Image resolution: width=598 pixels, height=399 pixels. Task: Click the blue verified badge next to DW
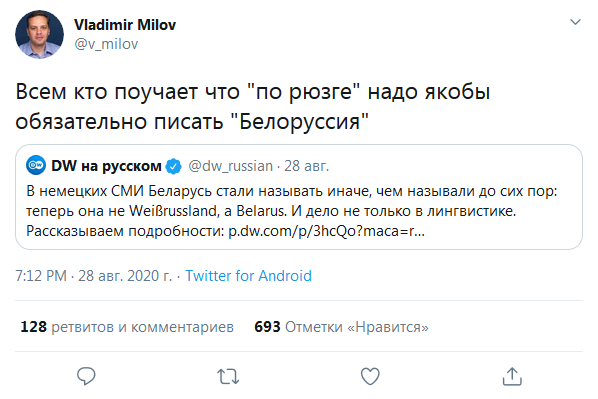pyautogui.click(x=174, y=166)
